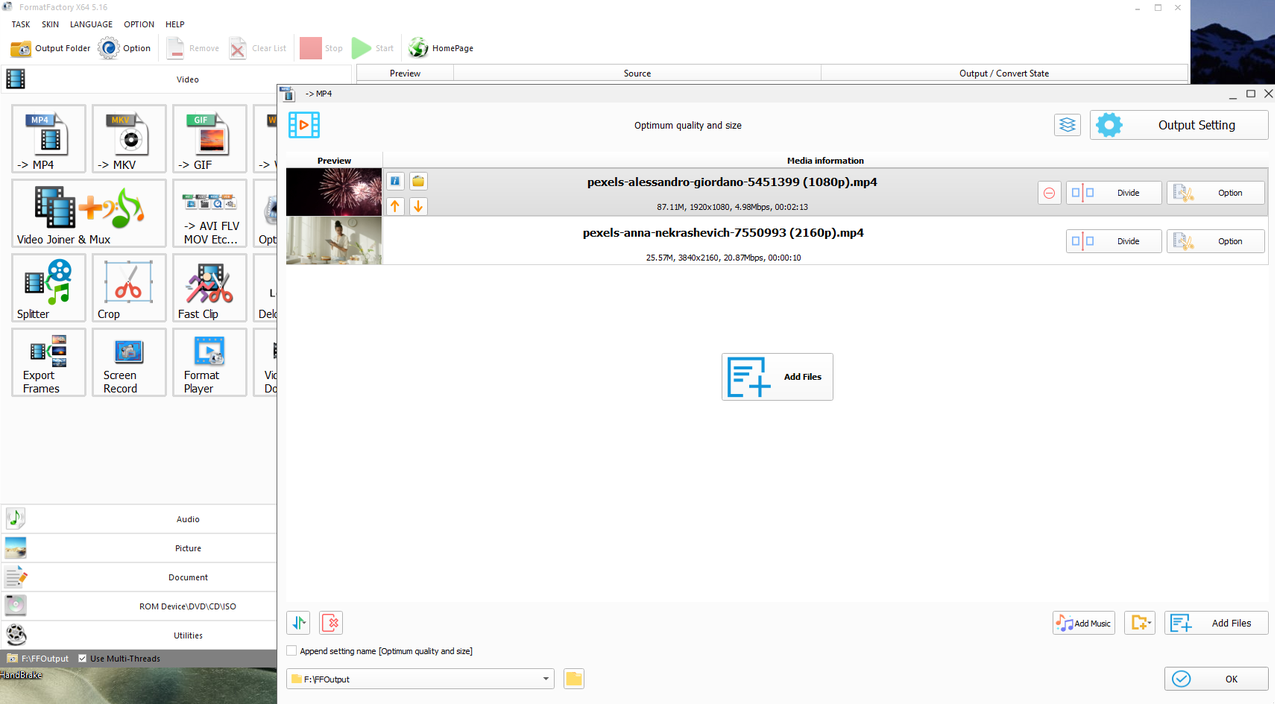
Task: Click the large center Add Files button
Action: (x=777, y=377)
